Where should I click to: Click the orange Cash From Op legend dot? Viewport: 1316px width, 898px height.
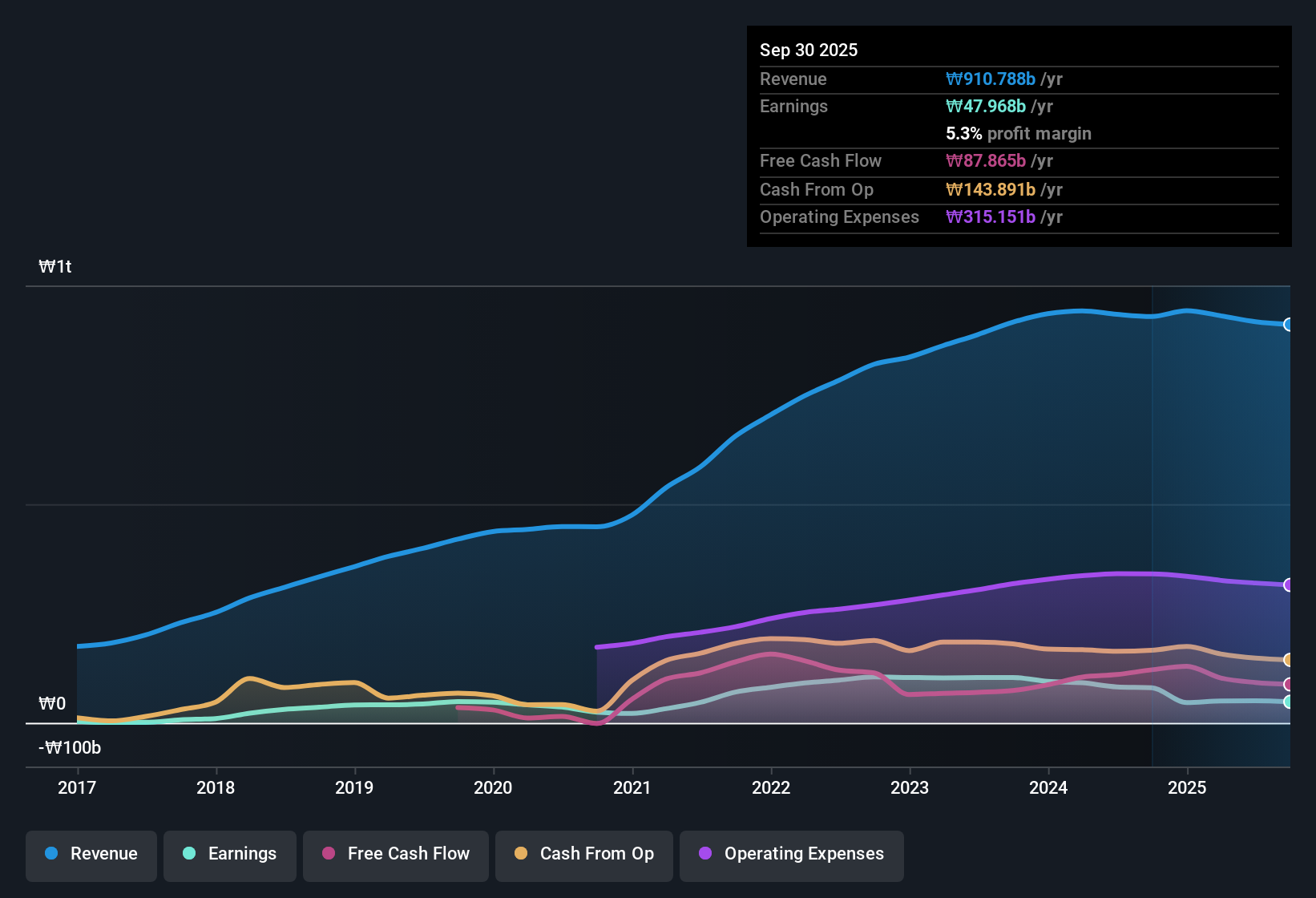pyautogui.click(x=520, y=854)
